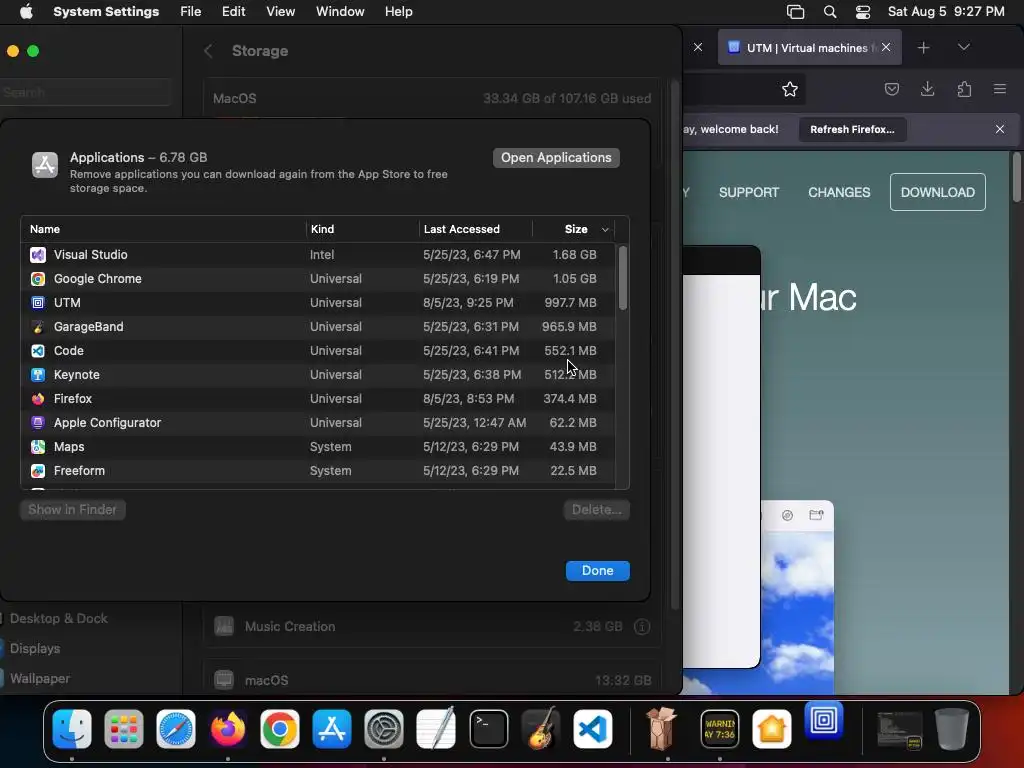Select the GarageBand row
Screen dimensions: 1024x768
pyautogui.click(x=318, y=327)
